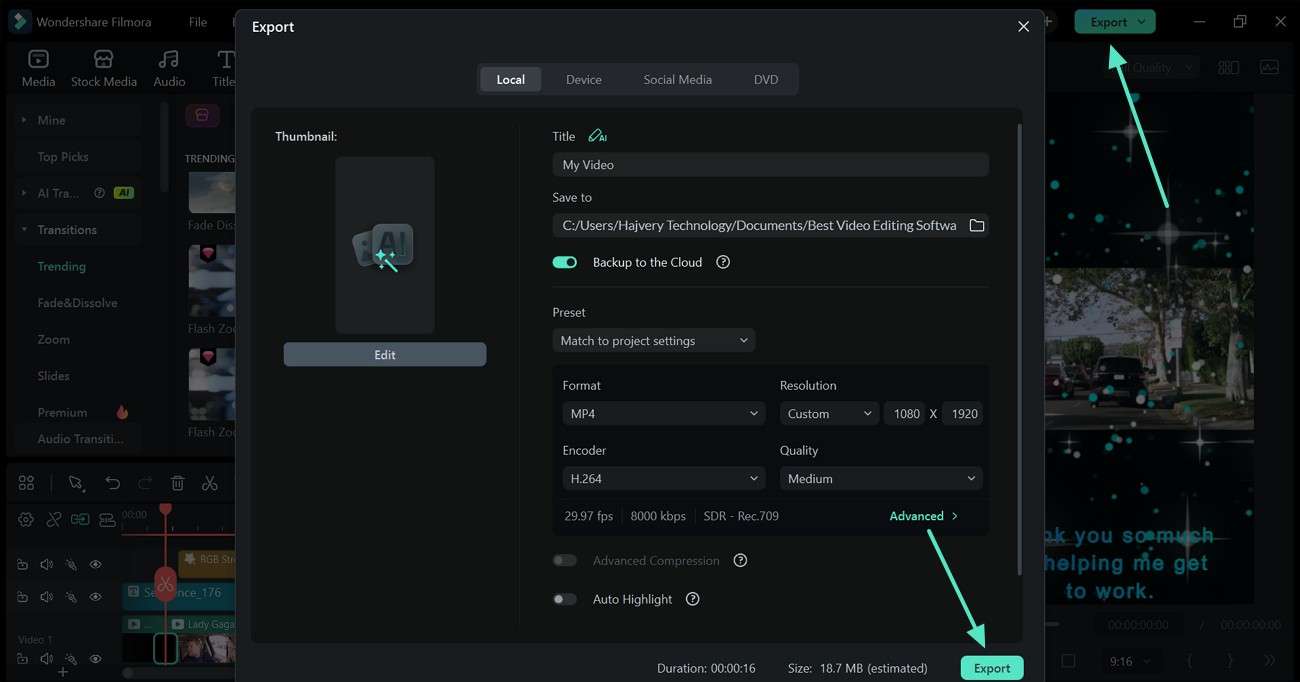Turn off Backup to the Cloud switch
Screen dimensions: 1300x682
tap(565, 262)
